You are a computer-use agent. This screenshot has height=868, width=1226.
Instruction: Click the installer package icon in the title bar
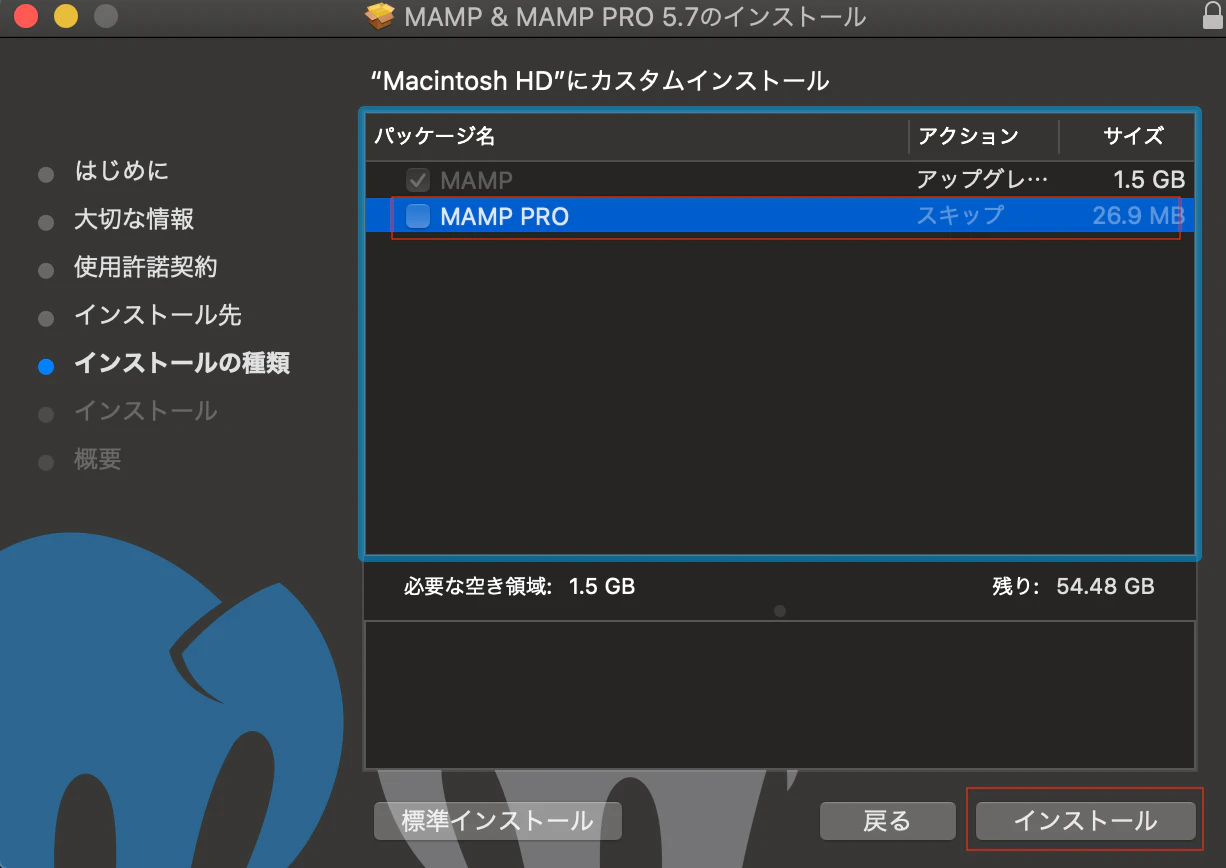point(380,16)
